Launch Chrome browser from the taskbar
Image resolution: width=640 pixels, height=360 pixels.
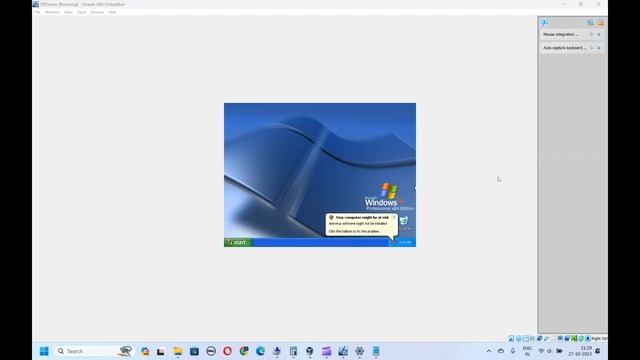[x=244, y=351]
